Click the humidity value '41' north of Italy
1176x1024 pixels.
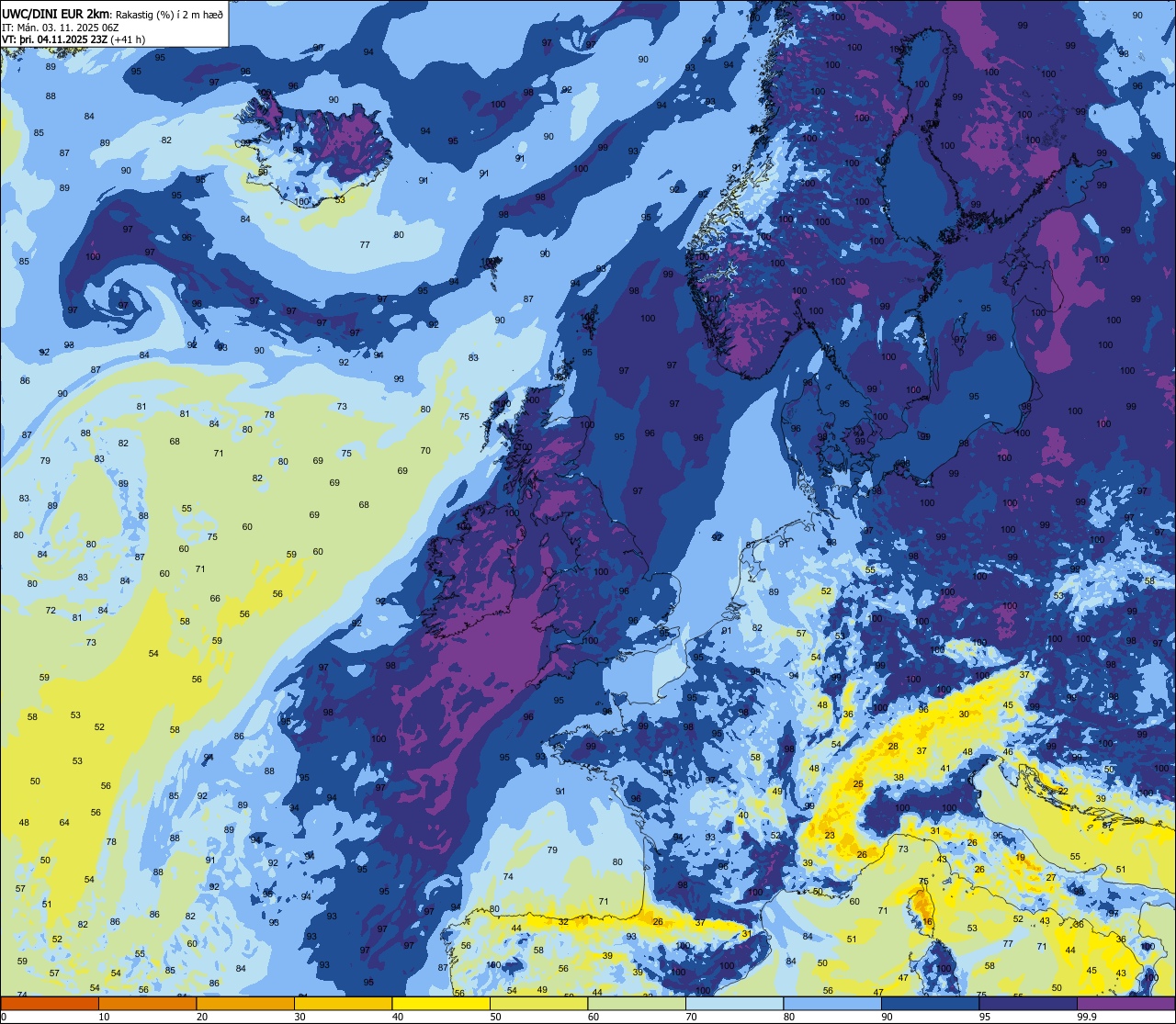(x=945, y=768)
